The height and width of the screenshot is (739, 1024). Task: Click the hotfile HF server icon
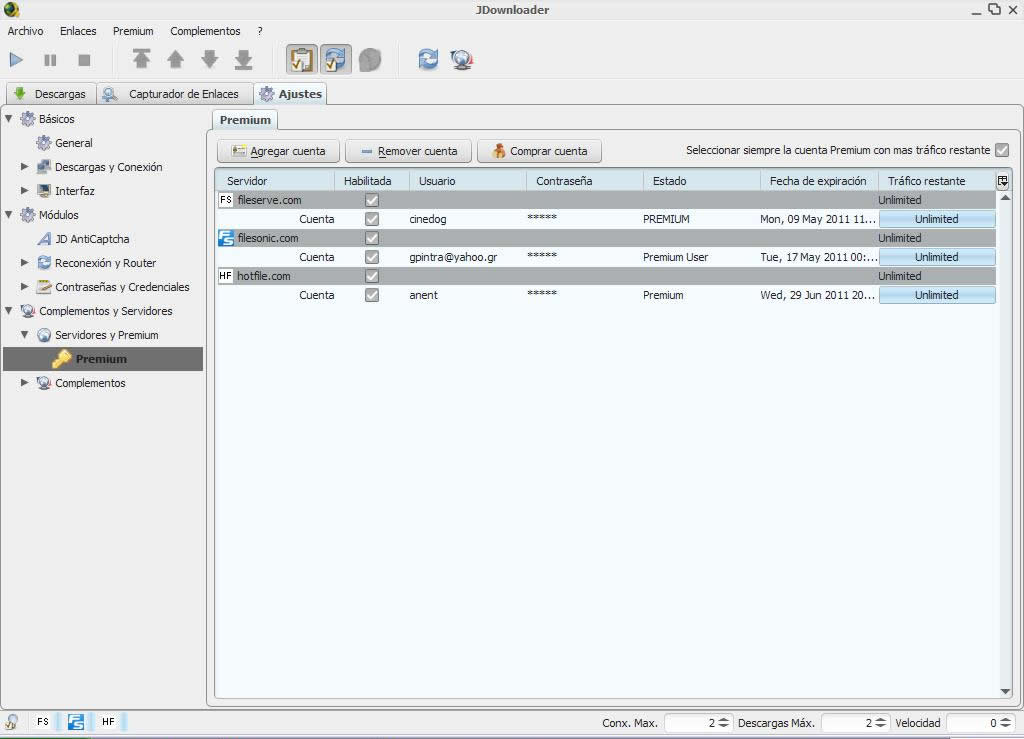[x=225, y=276]
